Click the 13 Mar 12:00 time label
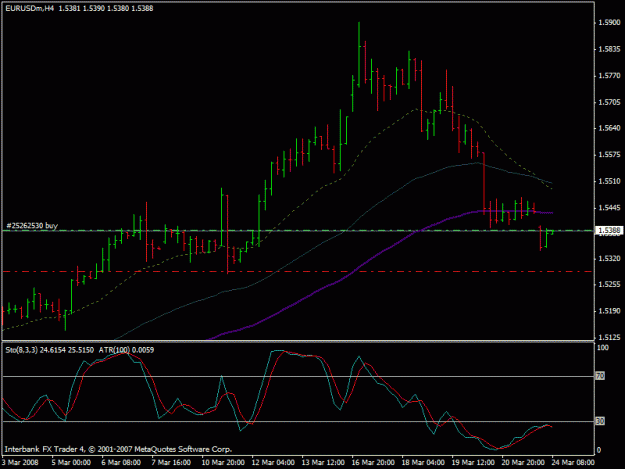This screenshot has height=469, width=625. click(323, 462)
